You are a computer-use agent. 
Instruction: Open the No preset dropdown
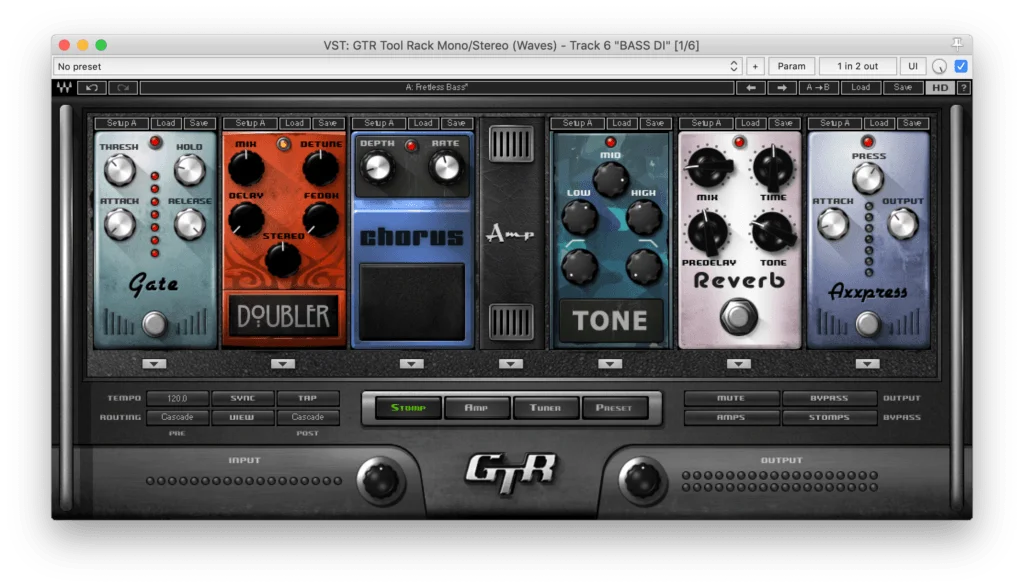pyautogui.click(x=398, y=66)
